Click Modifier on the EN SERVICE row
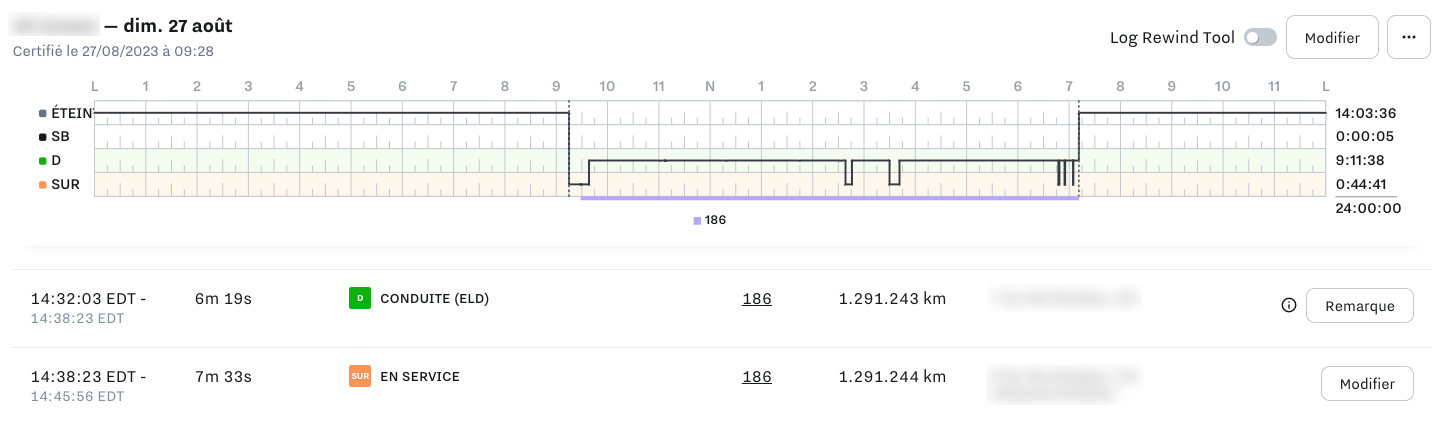1443x421 pixels. 1366,384
